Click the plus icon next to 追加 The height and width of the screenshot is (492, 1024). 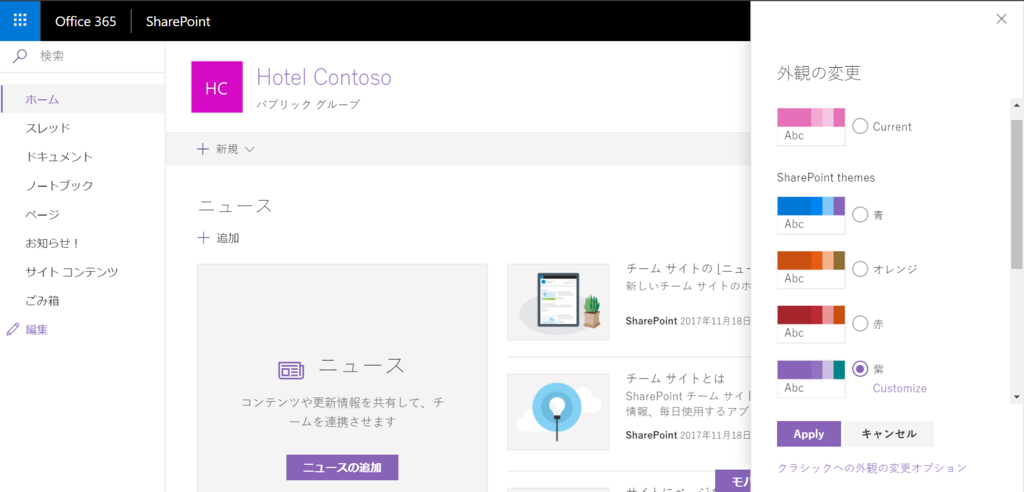pos(203,238)
